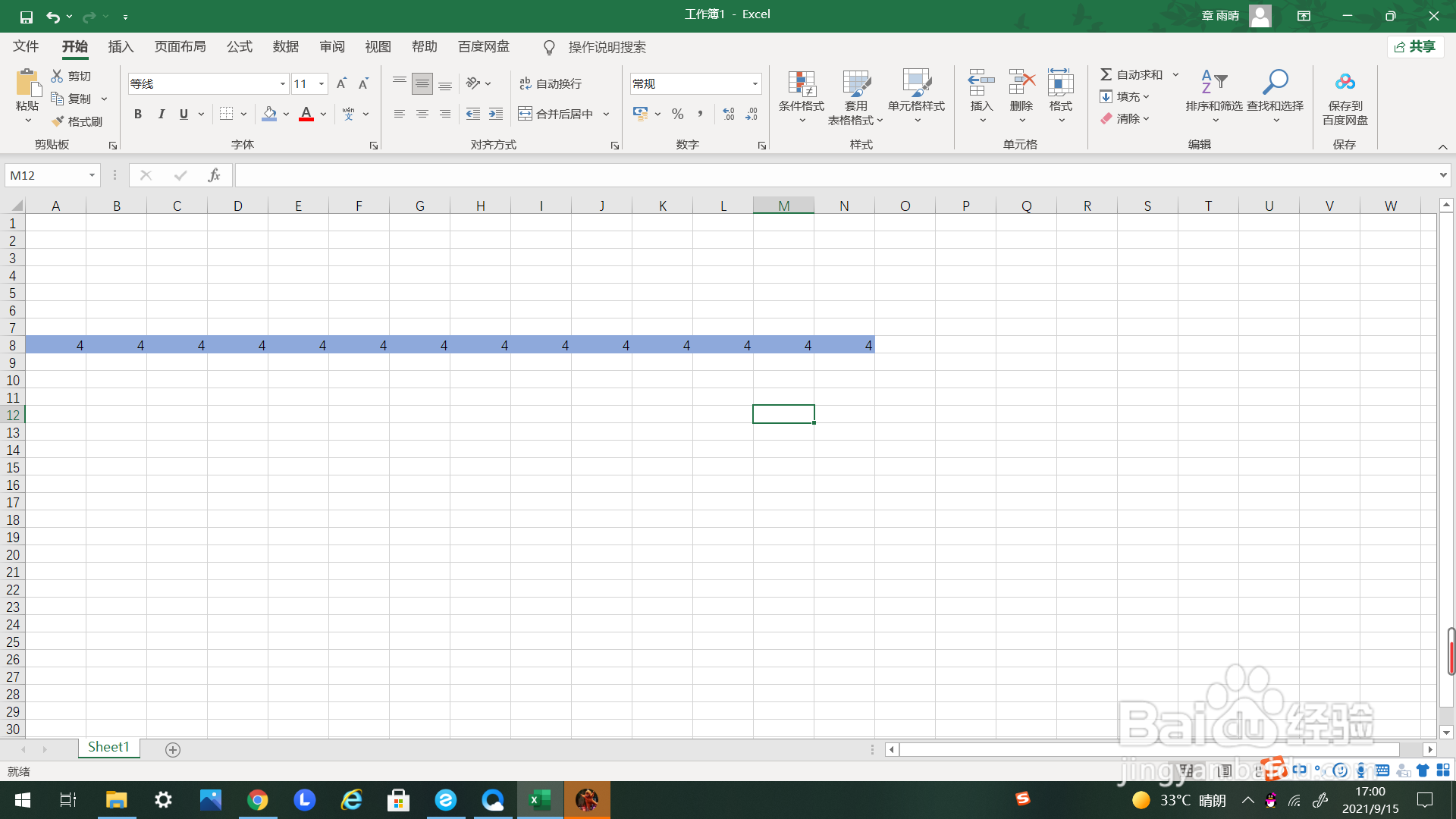Toggle Wrap Text (自动换行)
This screenshot has height=819, width=1456.
551,83
